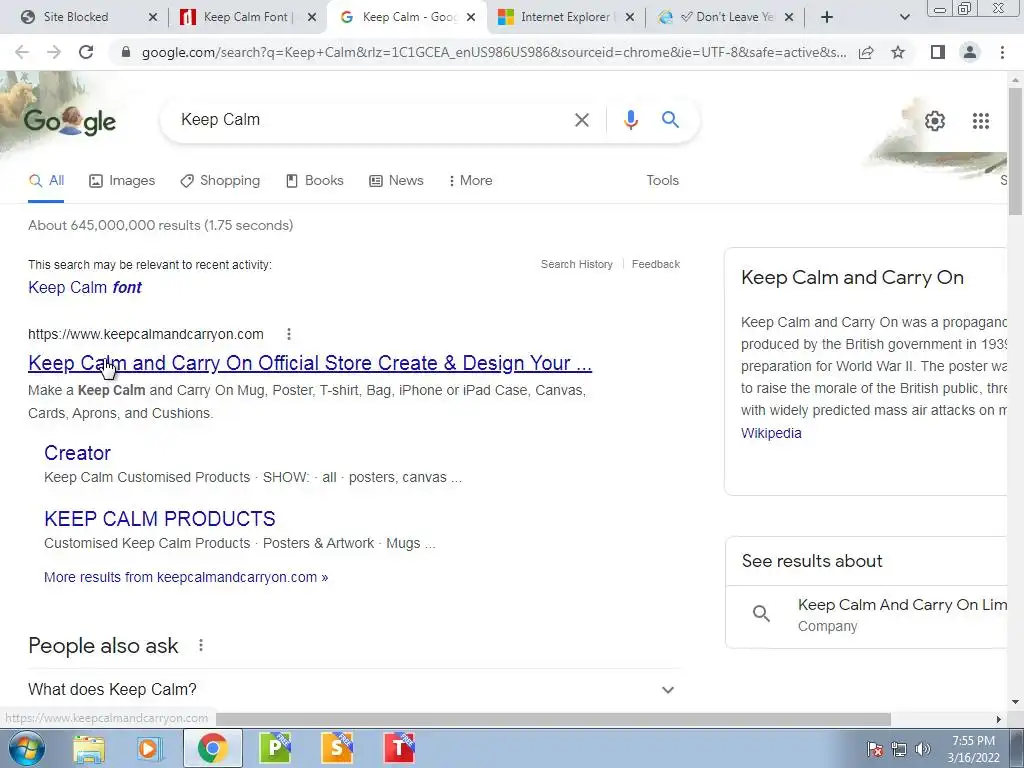
Task: Open the Chrome profile avatar
Action: [970, 52]
